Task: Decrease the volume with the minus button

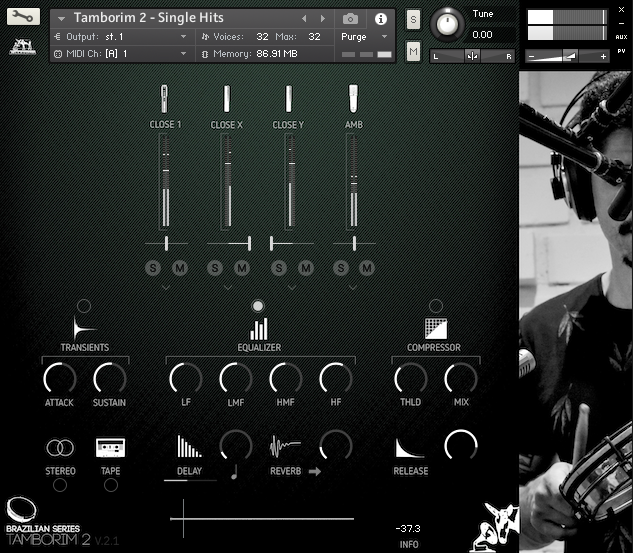Action: (531, 57)
